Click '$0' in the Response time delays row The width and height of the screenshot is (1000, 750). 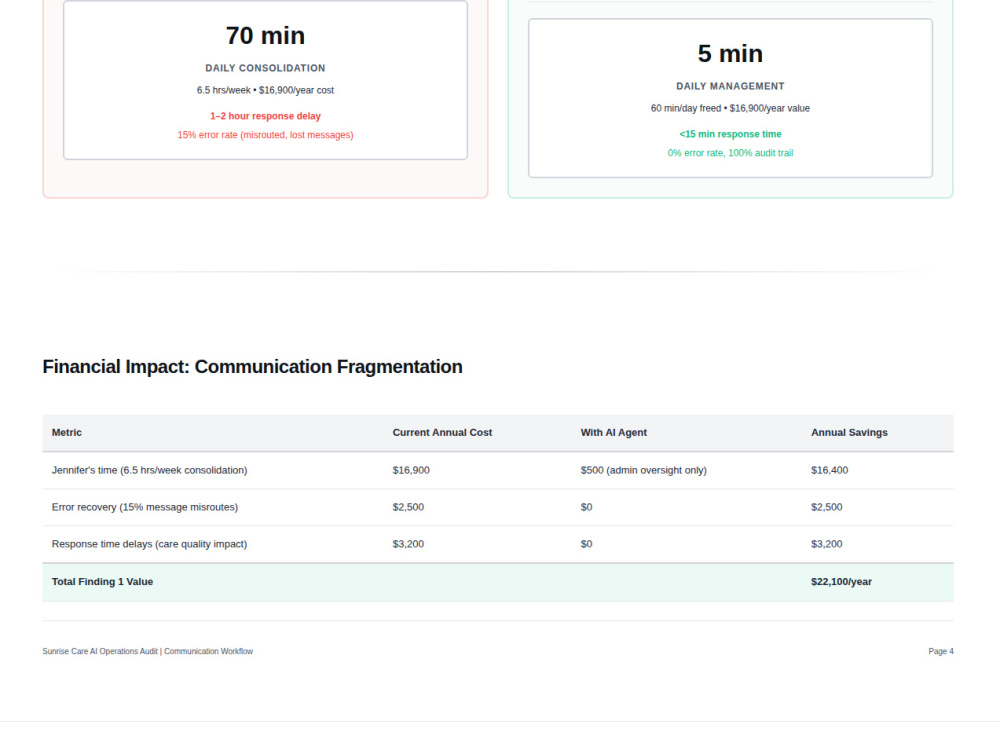tap(586, 544)
